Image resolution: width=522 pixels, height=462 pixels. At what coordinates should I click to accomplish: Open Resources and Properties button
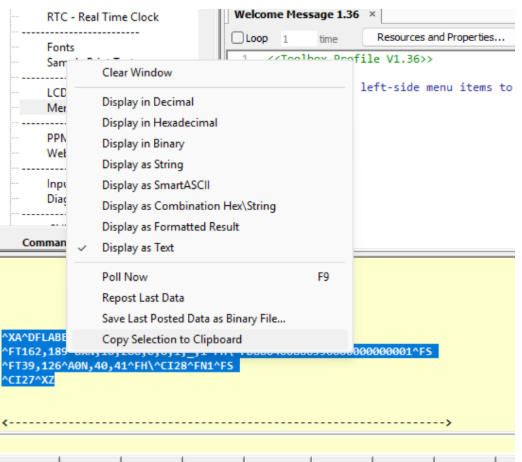click(440, 37)
